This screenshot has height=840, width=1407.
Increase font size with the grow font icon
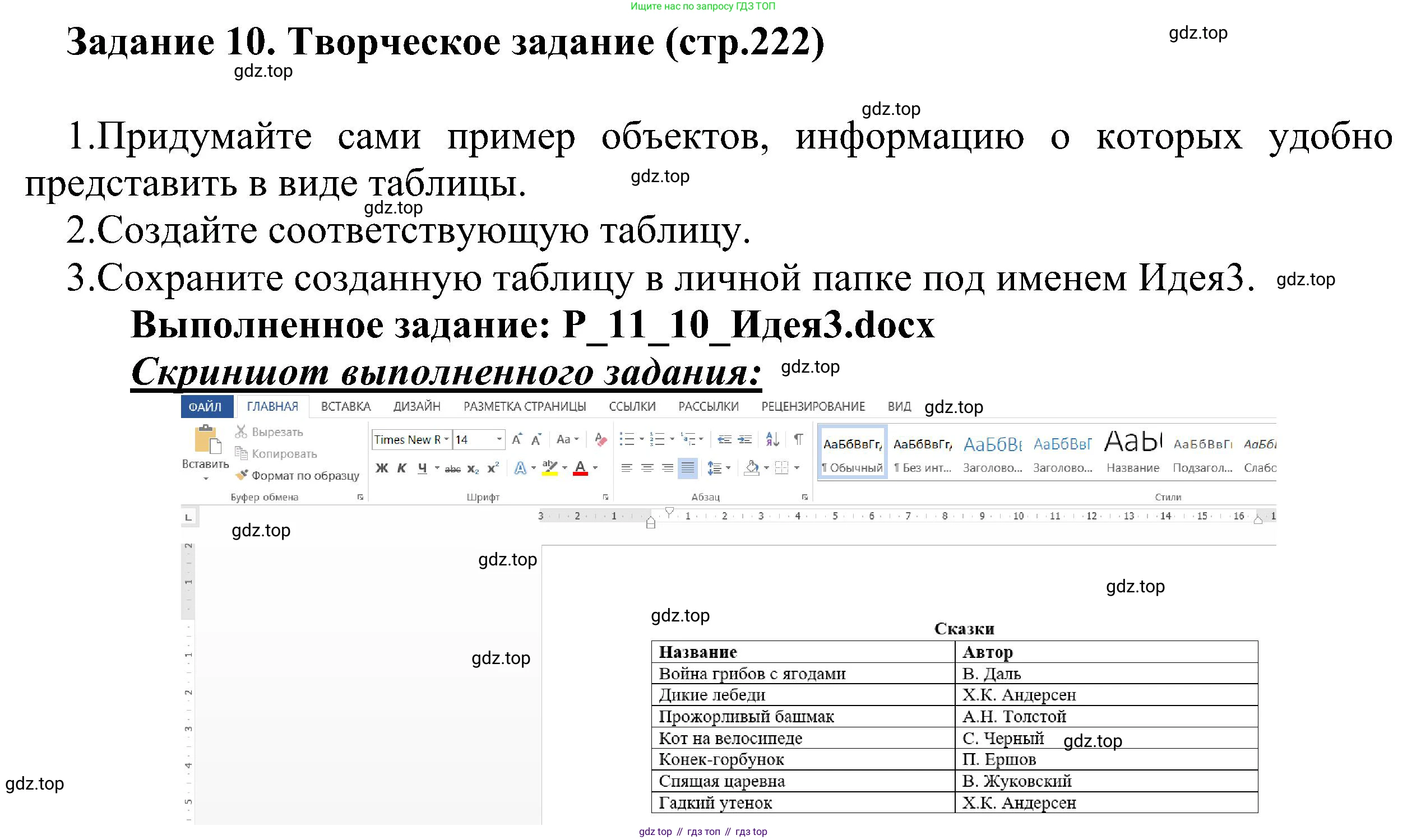[x=517, y=439]
